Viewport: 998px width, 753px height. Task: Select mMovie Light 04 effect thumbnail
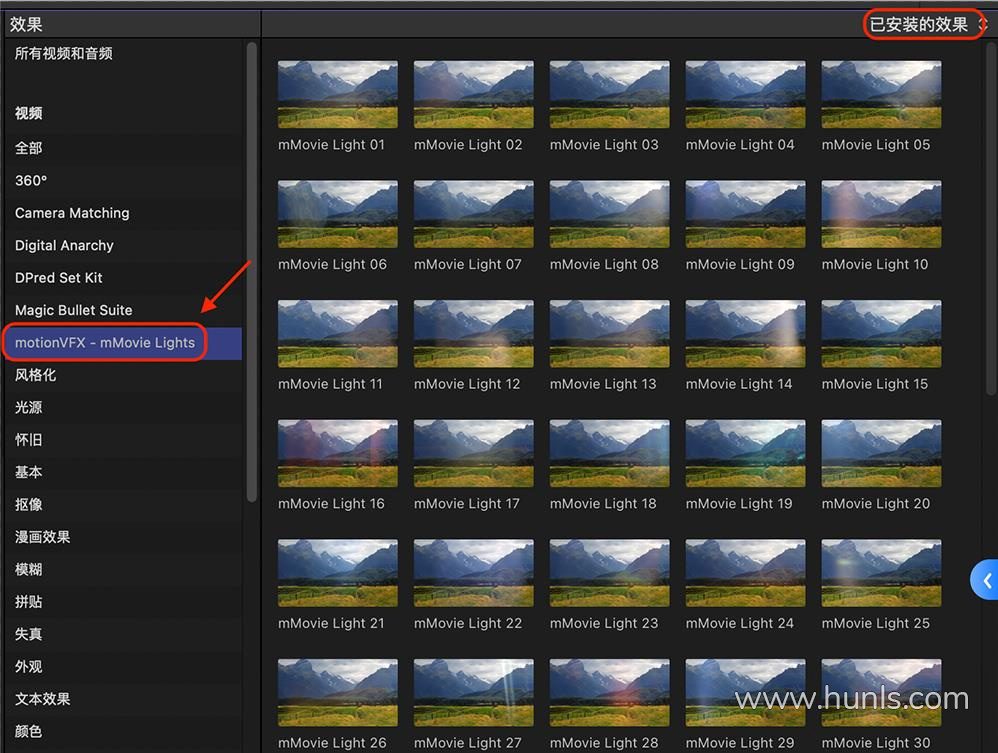point(745,94)
